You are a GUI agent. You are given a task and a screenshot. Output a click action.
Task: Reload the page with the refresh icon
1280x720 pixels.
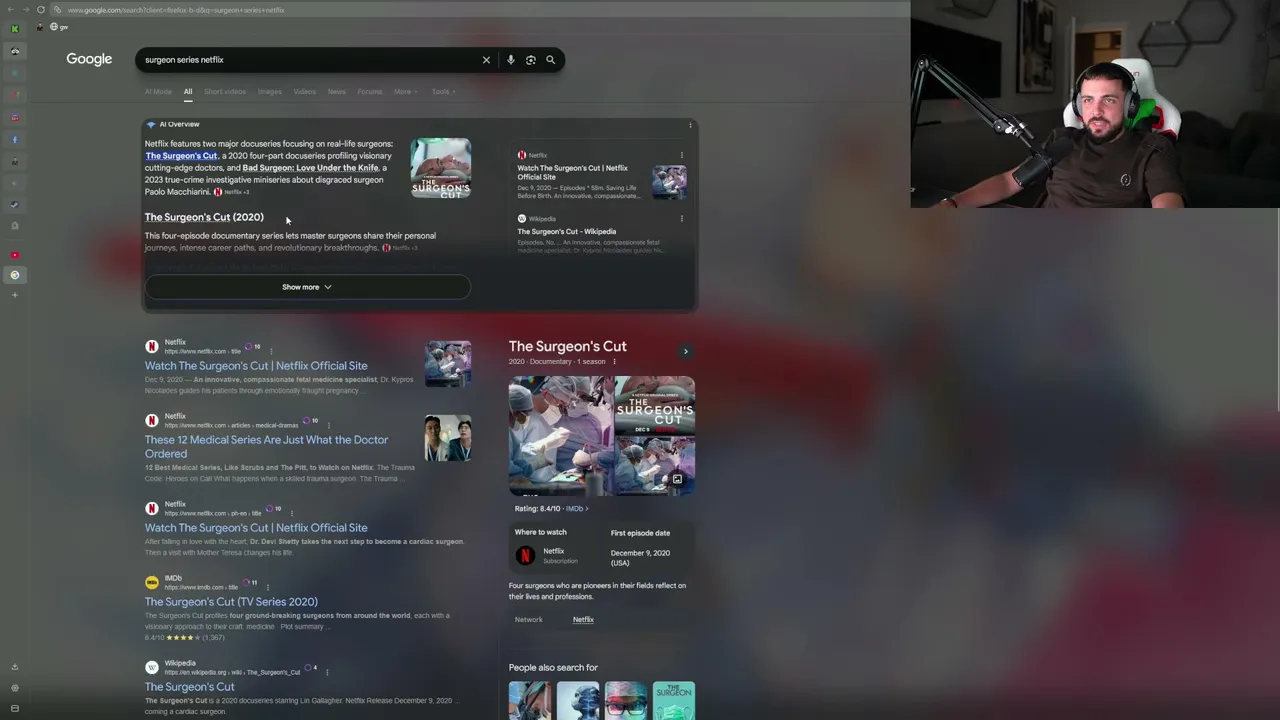(x=41, y=10)
